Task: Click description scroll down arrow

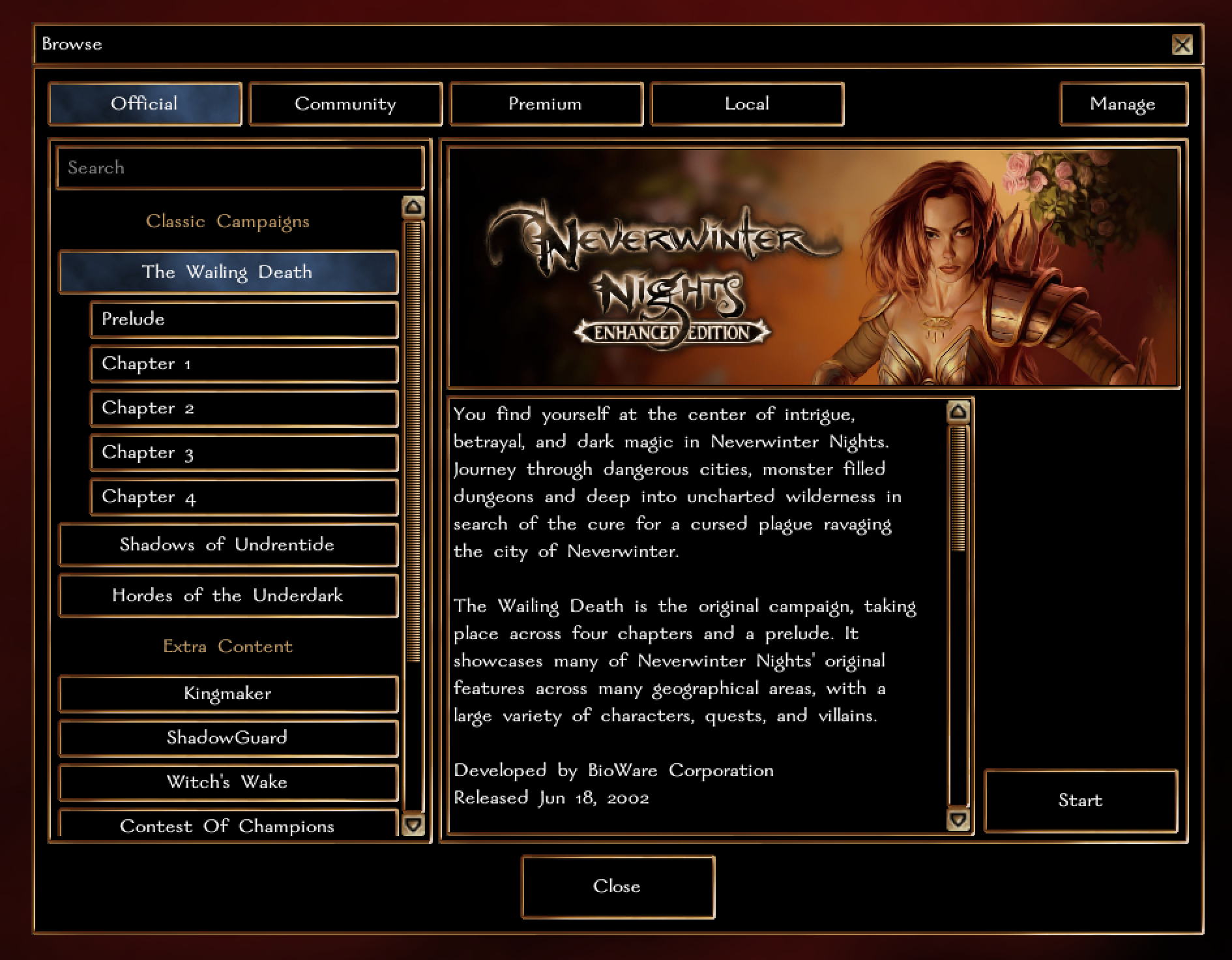Action: (x=958, y=819)
